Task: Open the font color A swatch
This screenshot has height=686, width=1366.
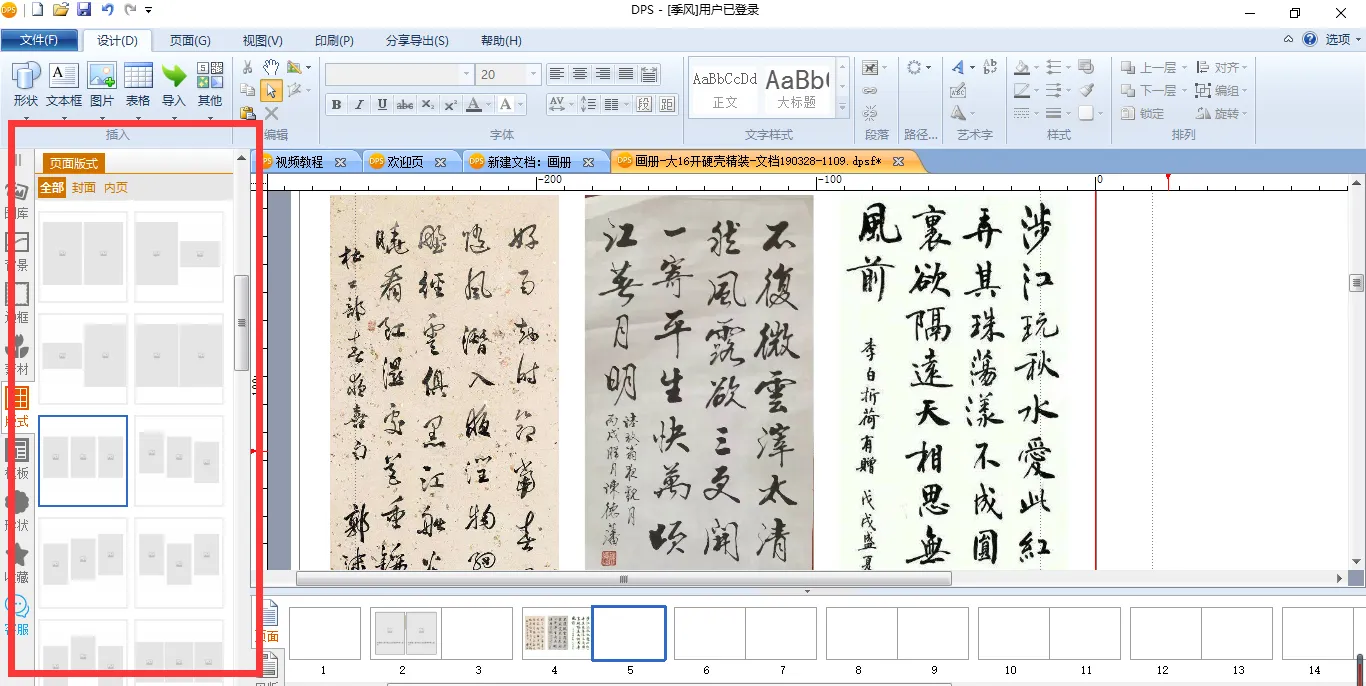Action: [x=474, y=105]
